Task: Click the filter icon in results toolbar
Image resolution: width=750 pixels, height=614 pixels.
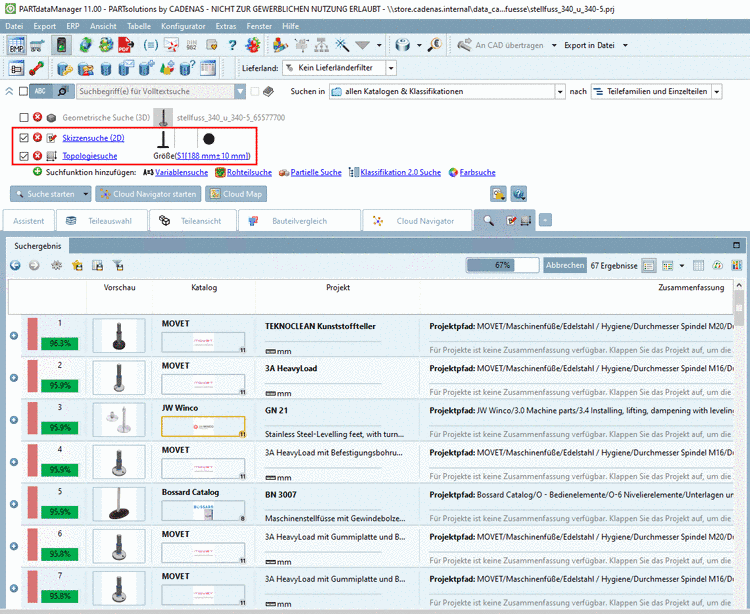Action: 118,265
